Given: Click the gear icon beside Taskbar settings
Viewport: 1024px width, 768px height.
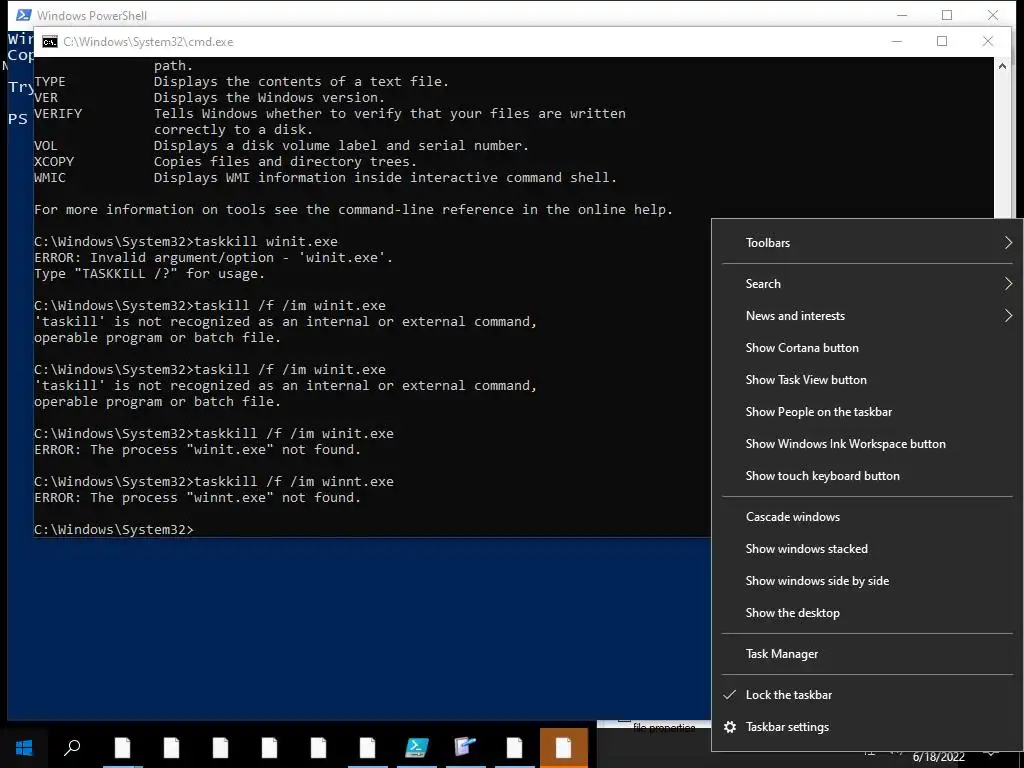Looking at the screenshot, I should click(730, 727).
